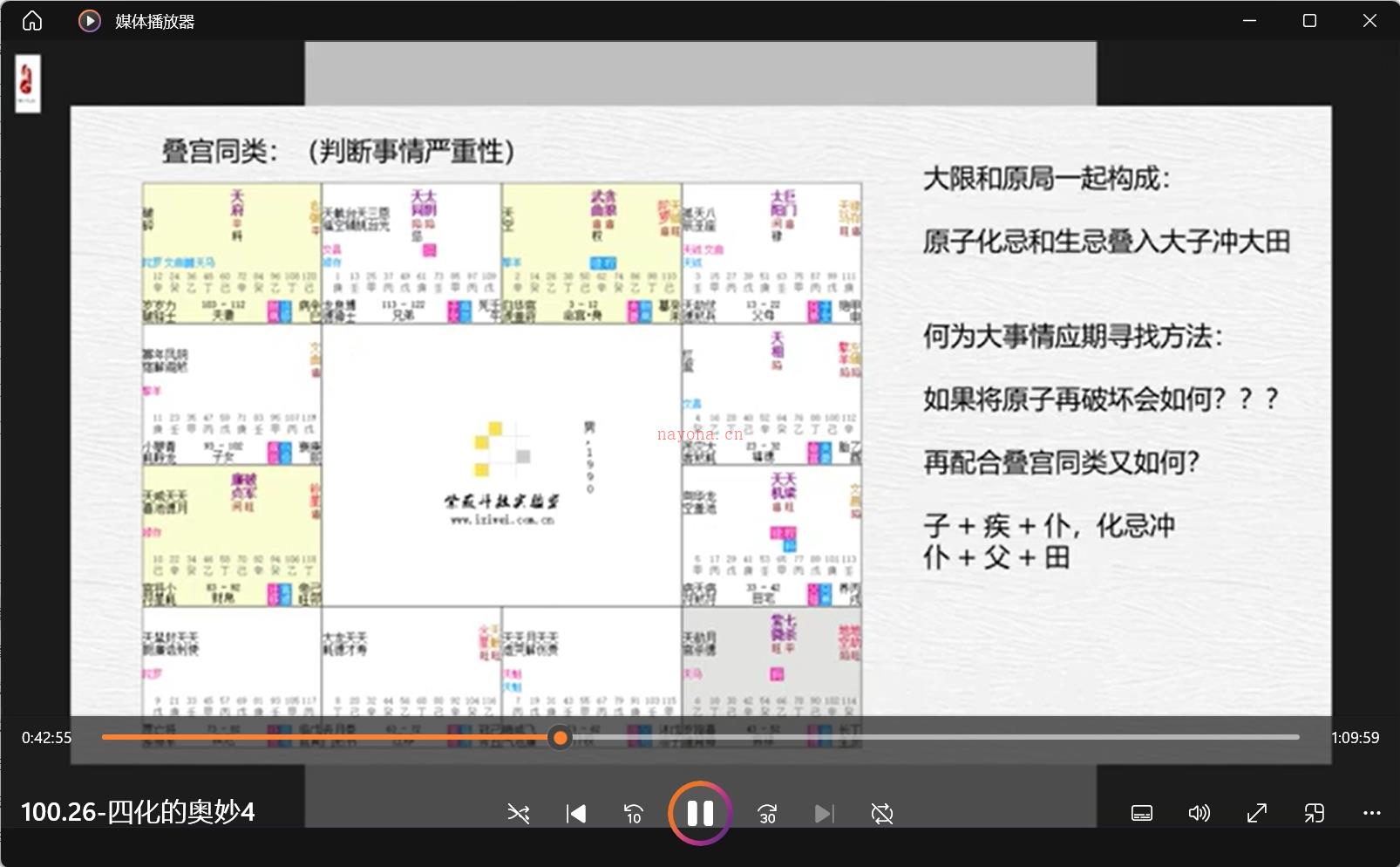Click the line 原子化忌和生忌叠入大子冲大田
This screenshot has width=1400, height=867.
(x=1106, y=242)
